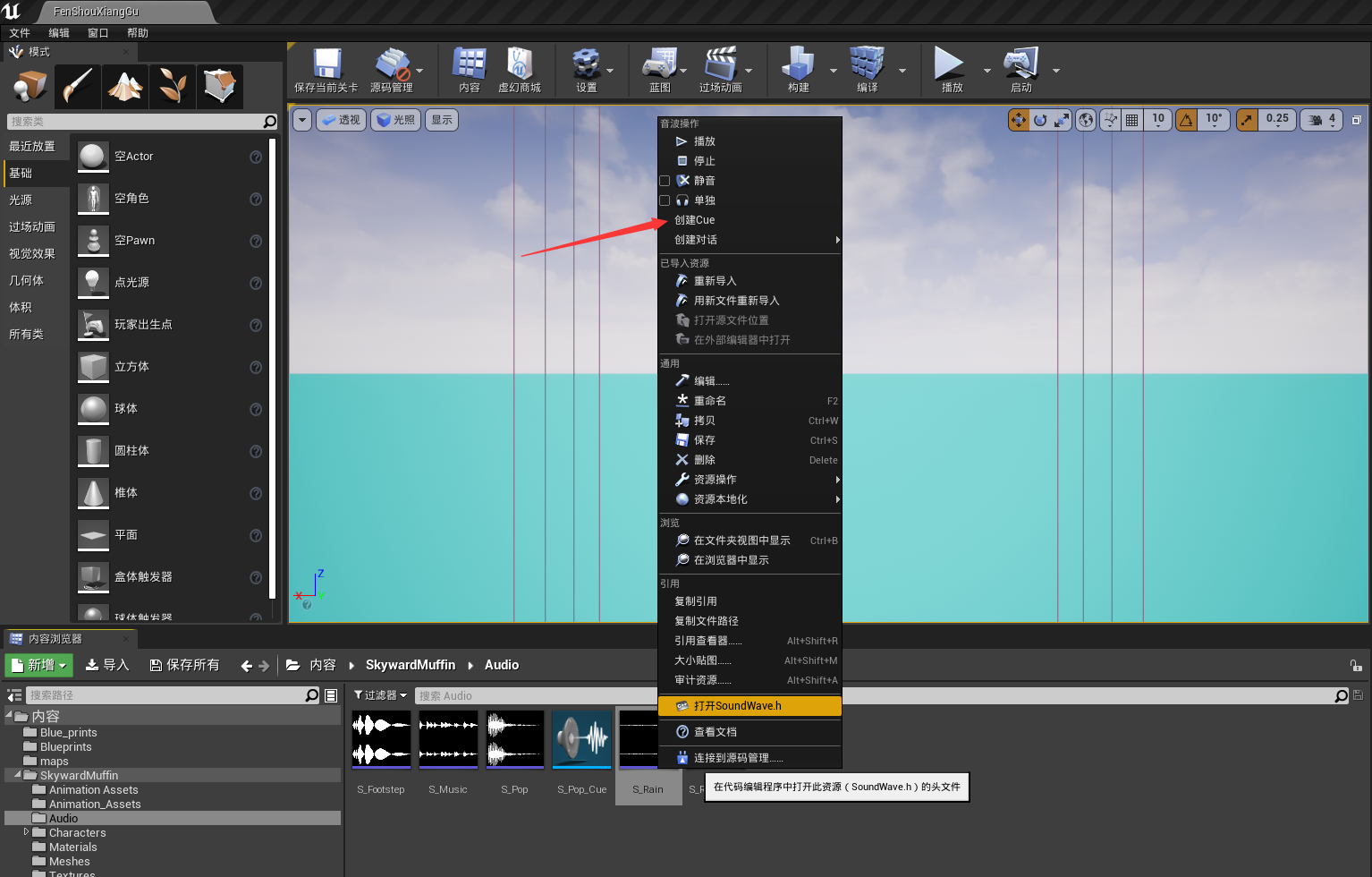This screenshot has width=1372, height=877.
Task: Toggle world/local coordinate globe icon
Action: 1086,120
